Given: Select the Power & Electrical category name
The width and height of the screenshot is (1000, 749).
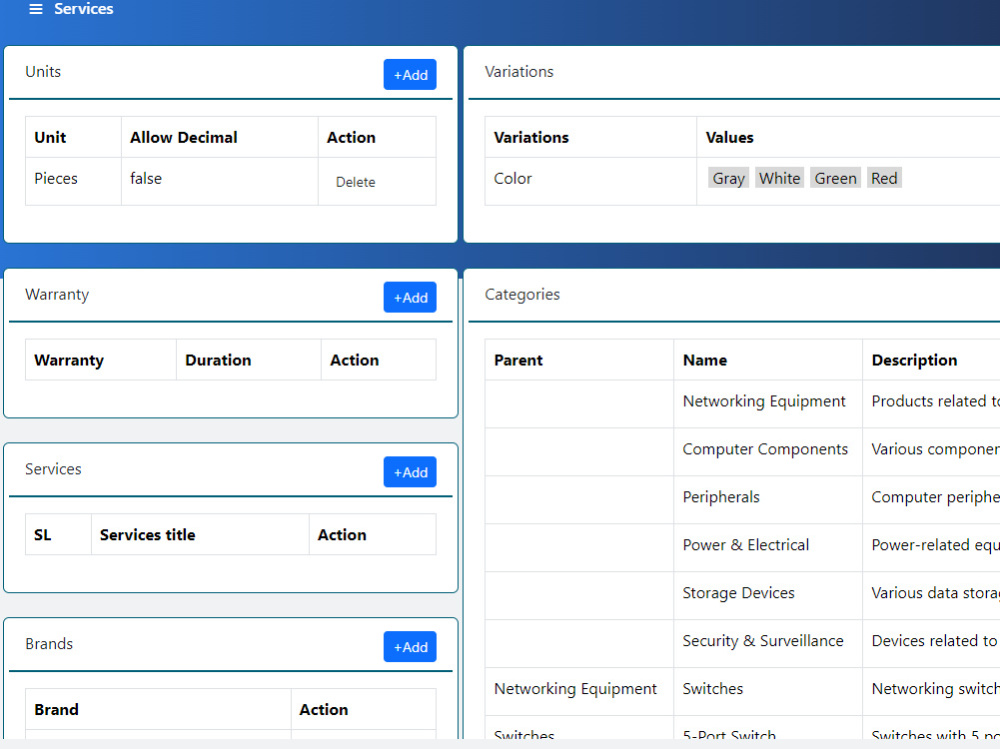Looking at the screenshot, I should [746, 545].
